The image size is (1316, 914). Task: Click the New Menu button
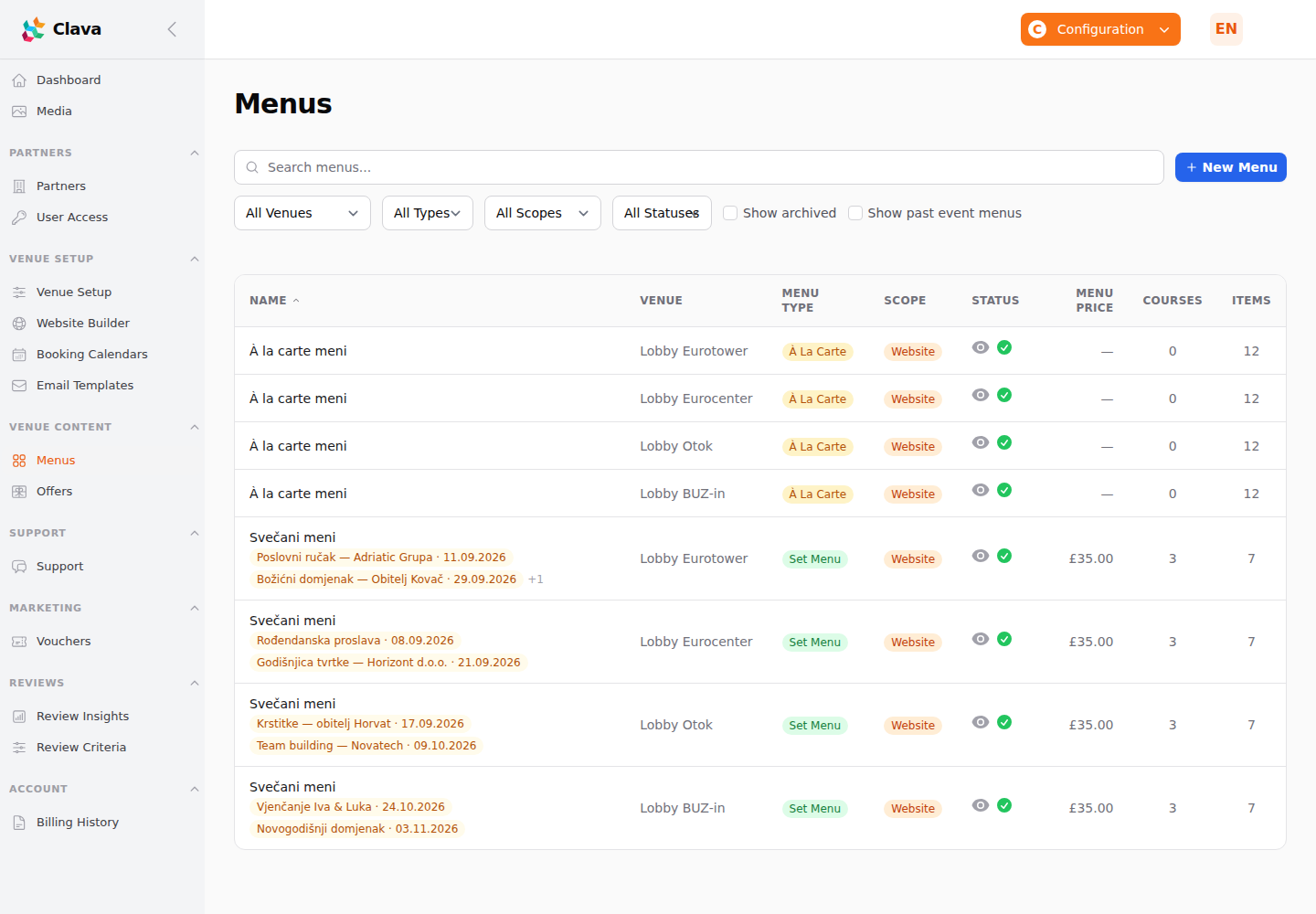click(1231, 167)
